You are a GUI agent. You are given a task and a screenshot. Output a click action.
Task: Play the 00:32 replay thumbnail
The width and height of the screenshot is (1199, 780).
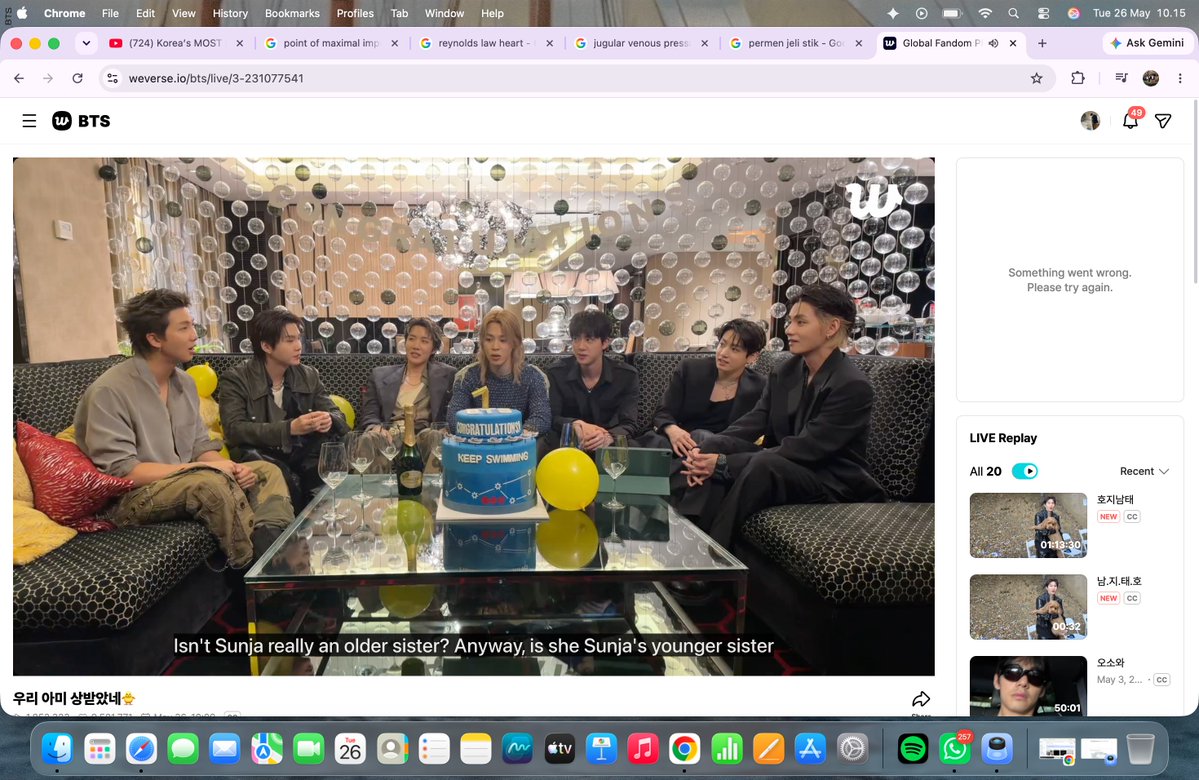1028,607
